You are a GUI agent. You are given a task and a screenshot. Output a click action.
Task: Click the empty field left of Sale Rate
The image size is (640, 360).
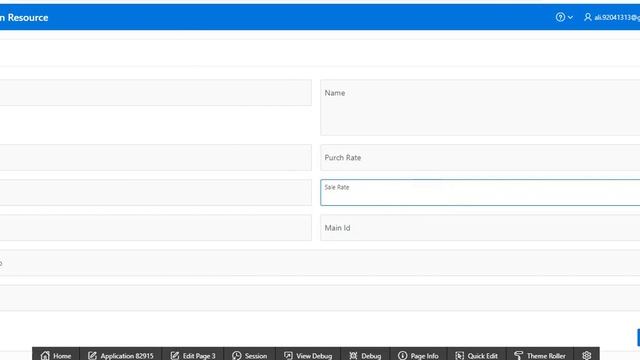pos(156,192)
